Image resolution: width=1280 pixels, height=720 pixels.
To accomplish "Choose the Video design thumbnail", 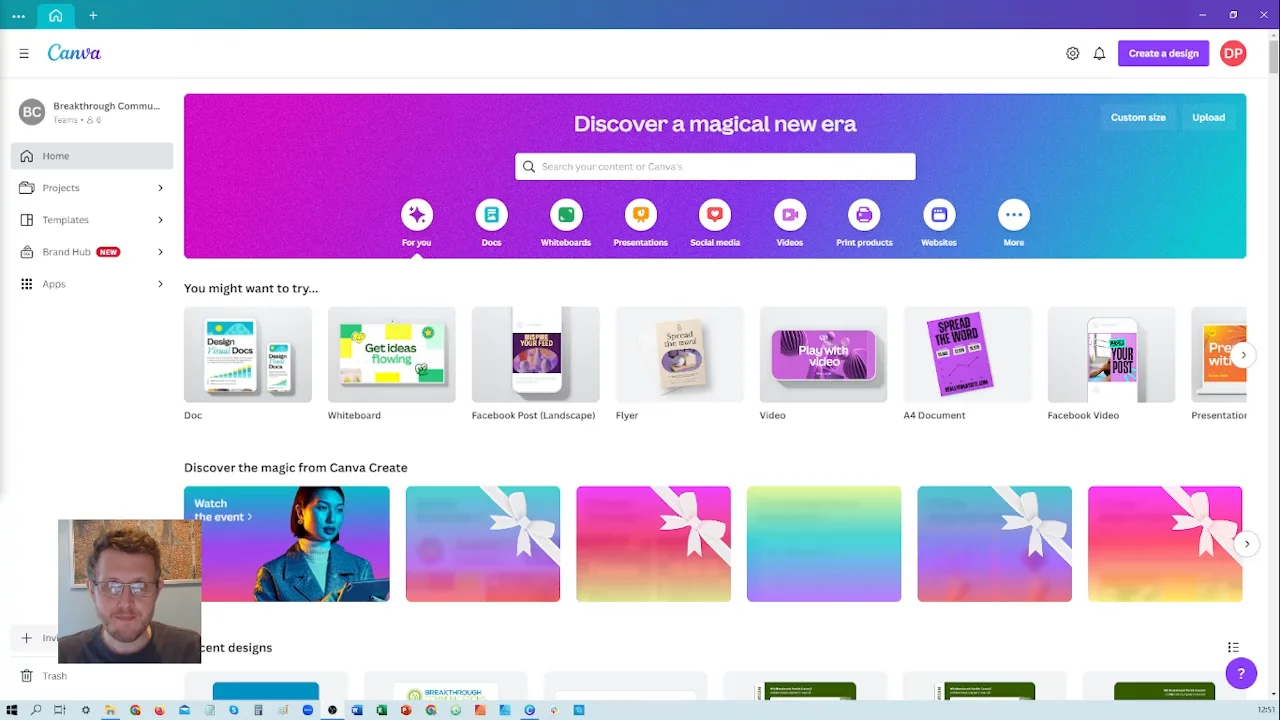I will pos(824,355).
